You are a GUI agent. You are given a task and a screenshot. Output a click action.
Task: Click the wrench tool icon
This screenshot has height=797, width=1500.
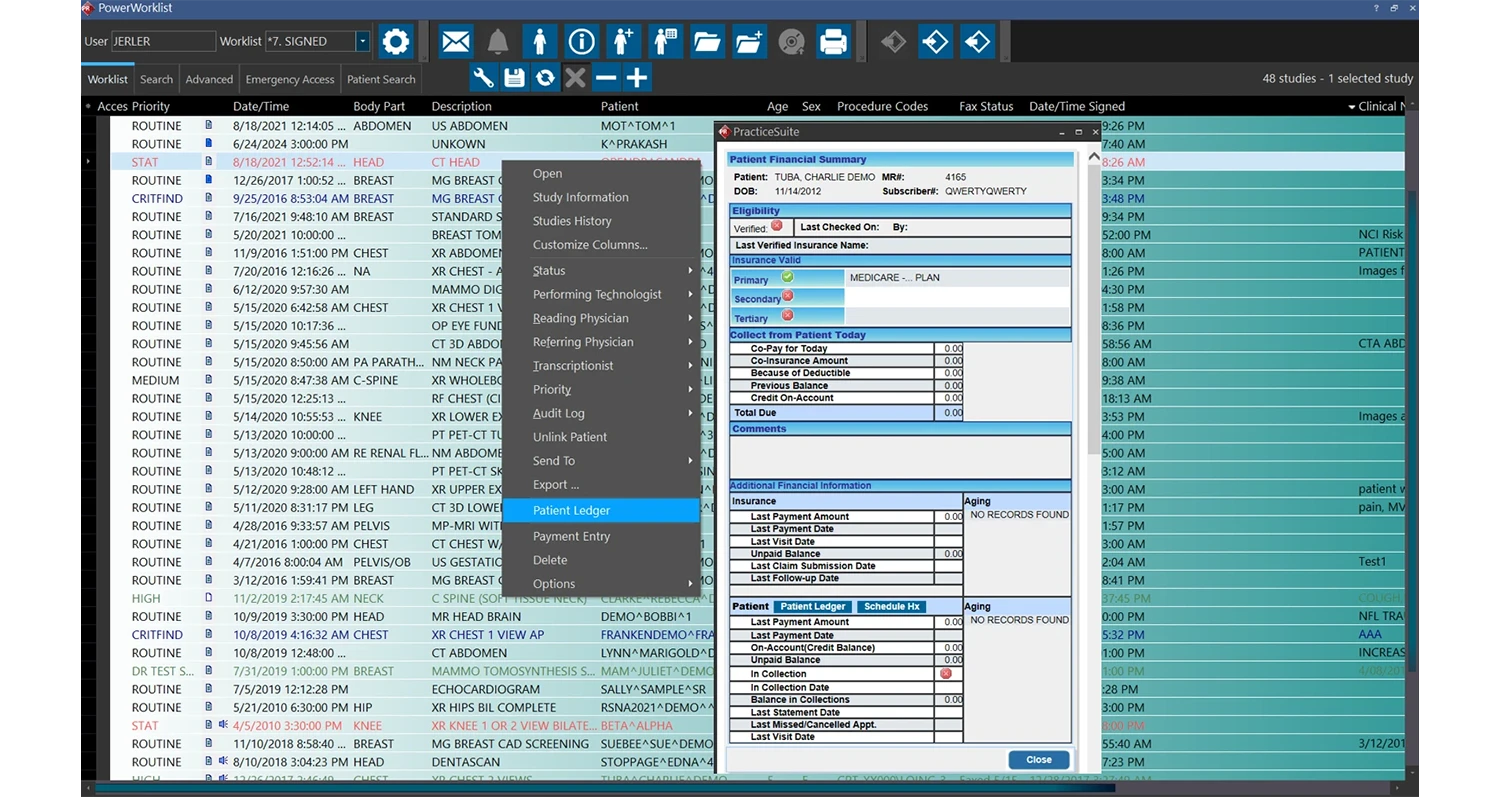(x=484, y=78)
